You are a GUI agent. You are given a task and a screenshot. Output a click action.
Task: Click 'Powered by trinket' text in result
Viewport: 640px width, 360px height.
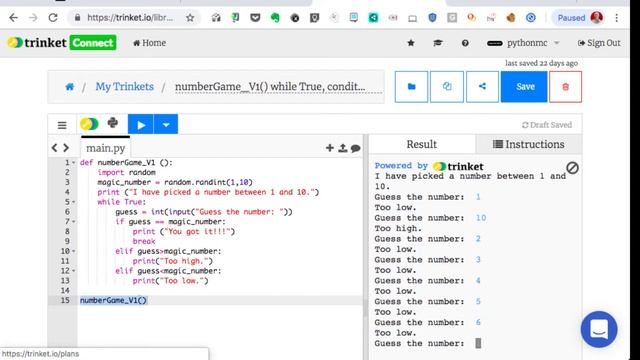point(429,166)
